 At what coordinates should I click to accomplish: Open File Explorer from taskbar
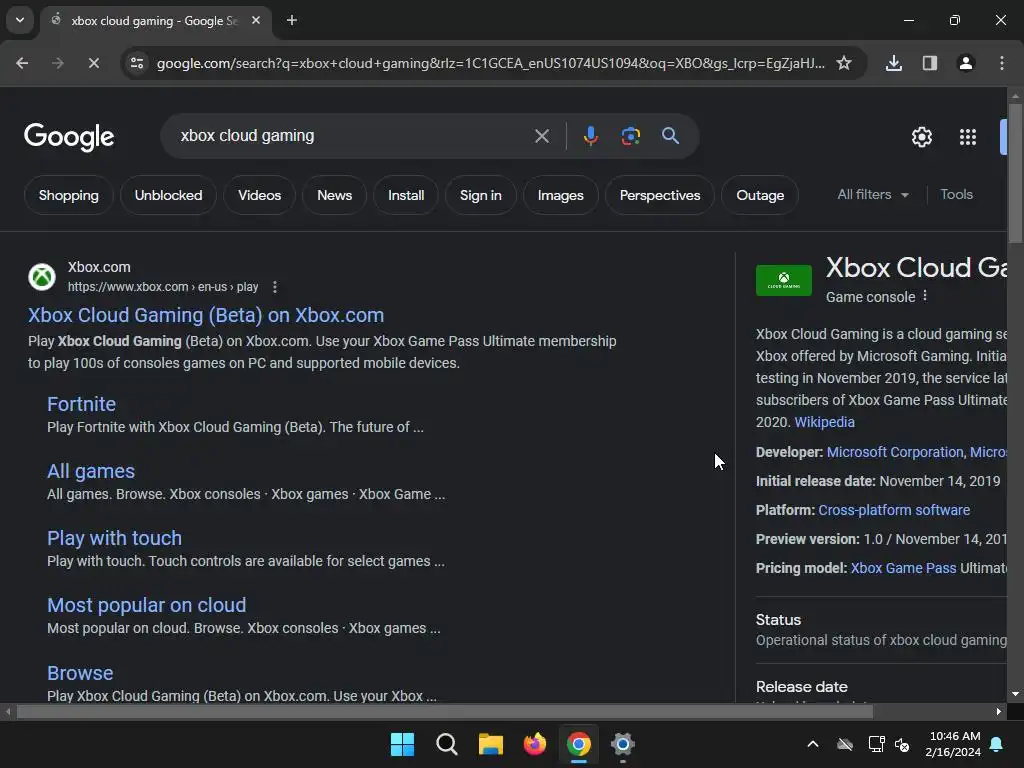tap(490, 744)
